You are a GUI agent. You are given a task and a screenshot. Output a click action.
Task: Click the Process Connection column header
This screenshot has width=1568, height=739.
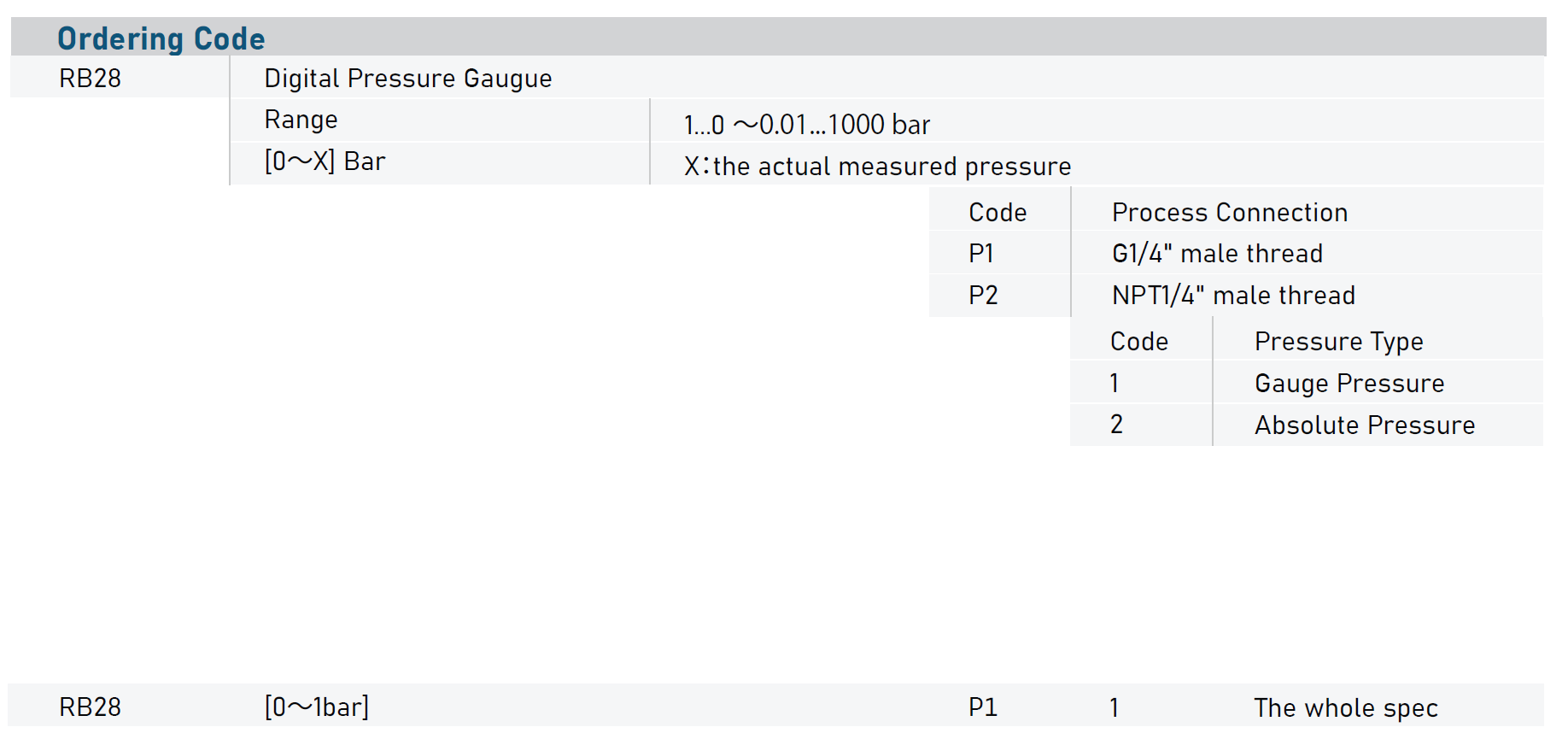click(x=1229, y=213)
